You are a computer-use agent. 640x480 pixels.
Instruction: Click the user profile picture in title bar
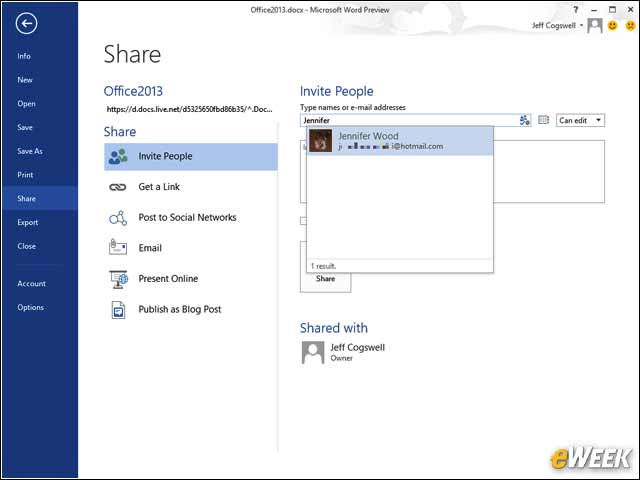tap(595, 26)
